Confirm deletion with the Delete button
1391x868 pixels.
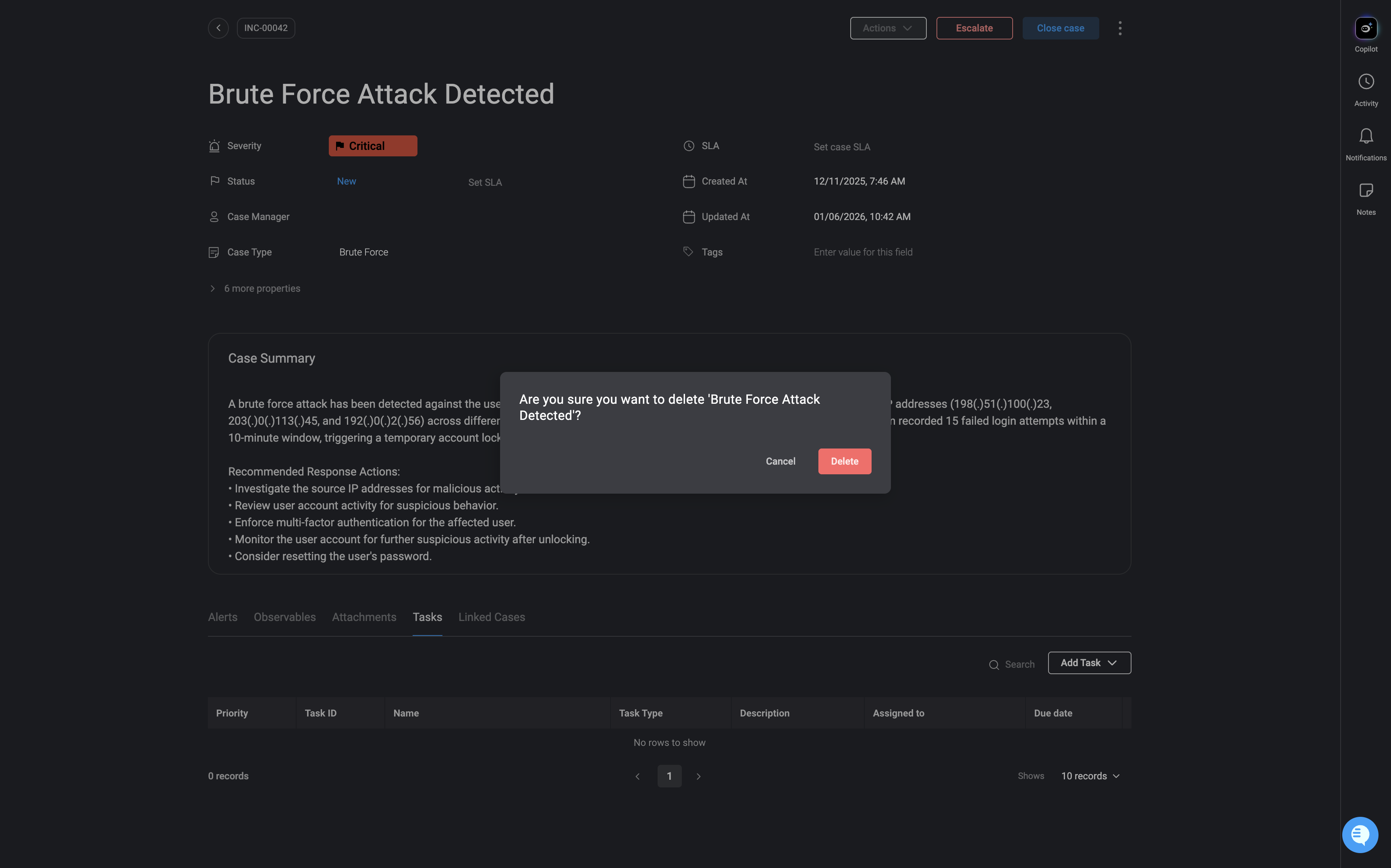coord(844,461)
